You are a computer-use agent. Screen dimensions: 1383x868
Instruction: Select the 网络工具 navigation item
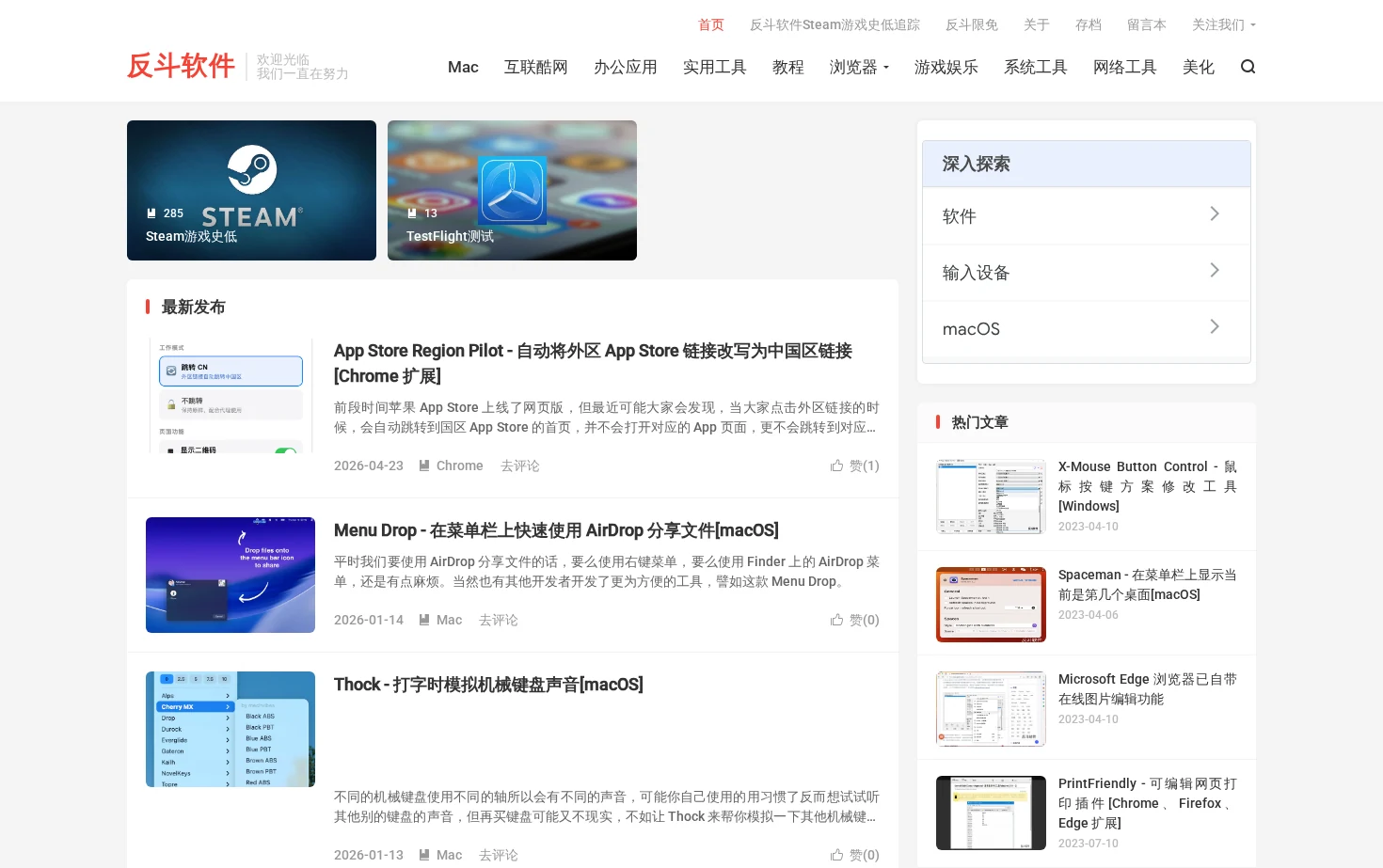[x=1125, y=67]
